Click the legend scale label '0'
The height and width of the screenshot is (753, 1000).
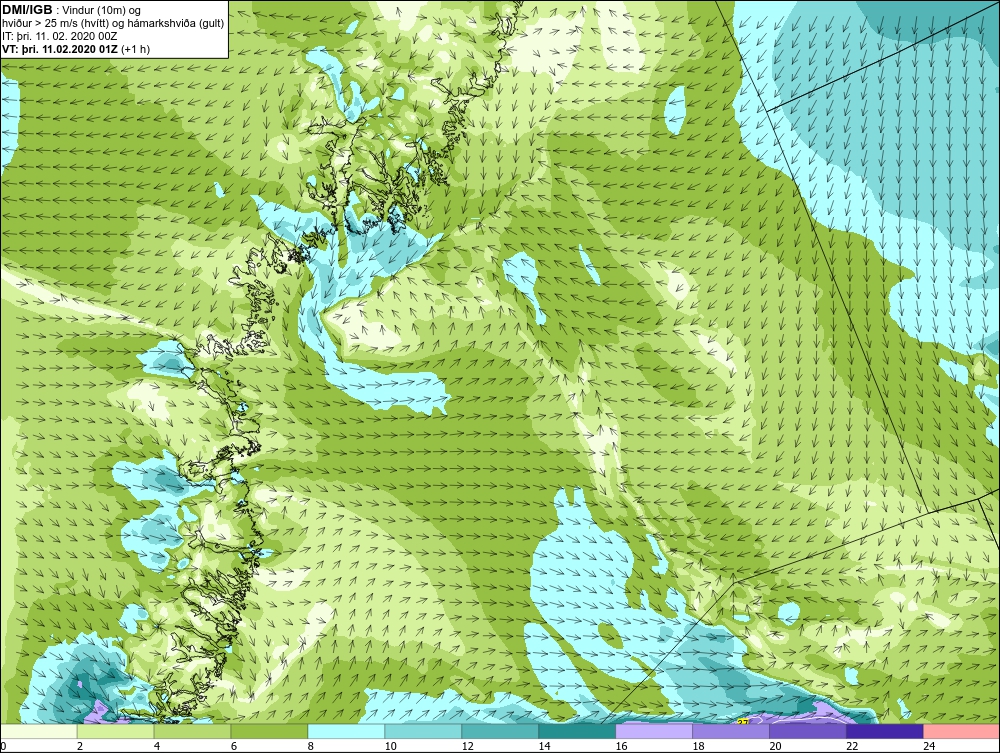click(x=3, y=746)
